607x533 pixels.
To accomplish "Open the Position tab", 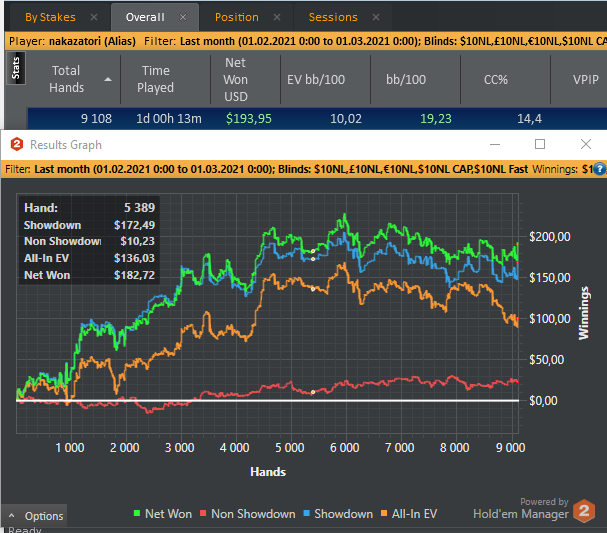I will pyautogui.click(x=237, y=17).
